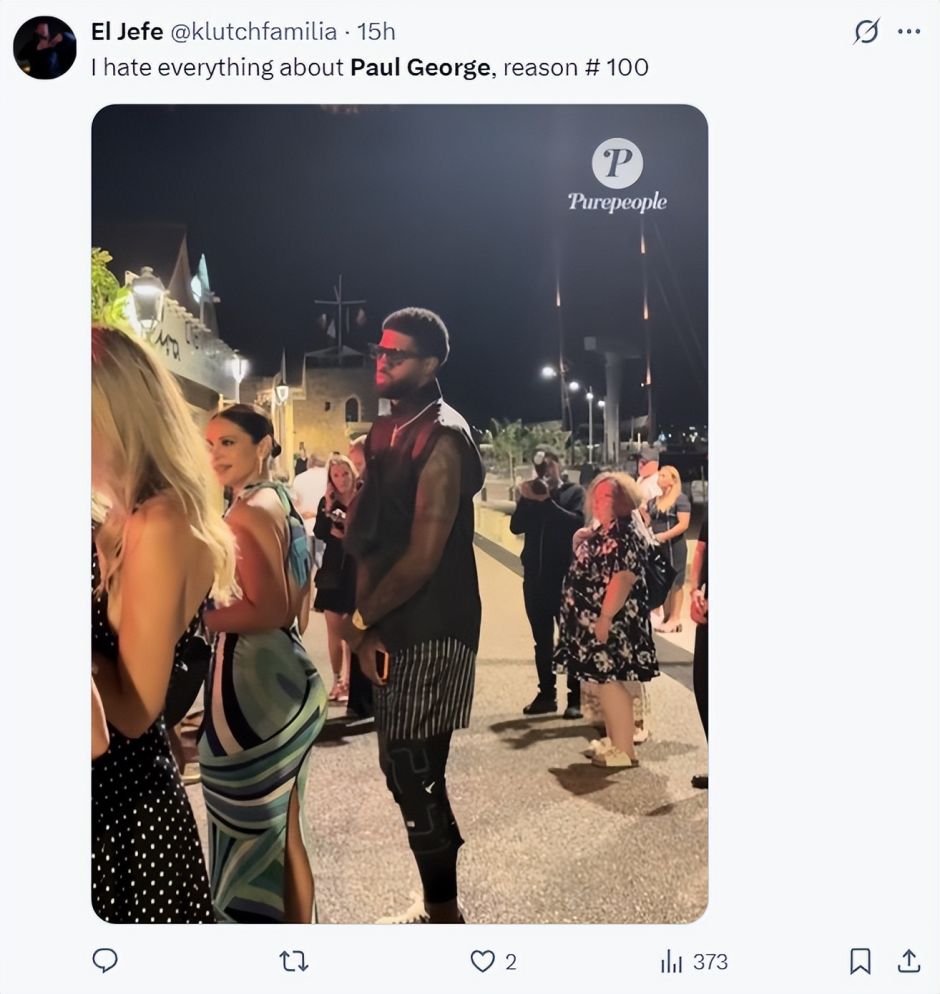Open view analytics bar chart icon
This screenshot has width=940, height=994.
pos(670,962)
